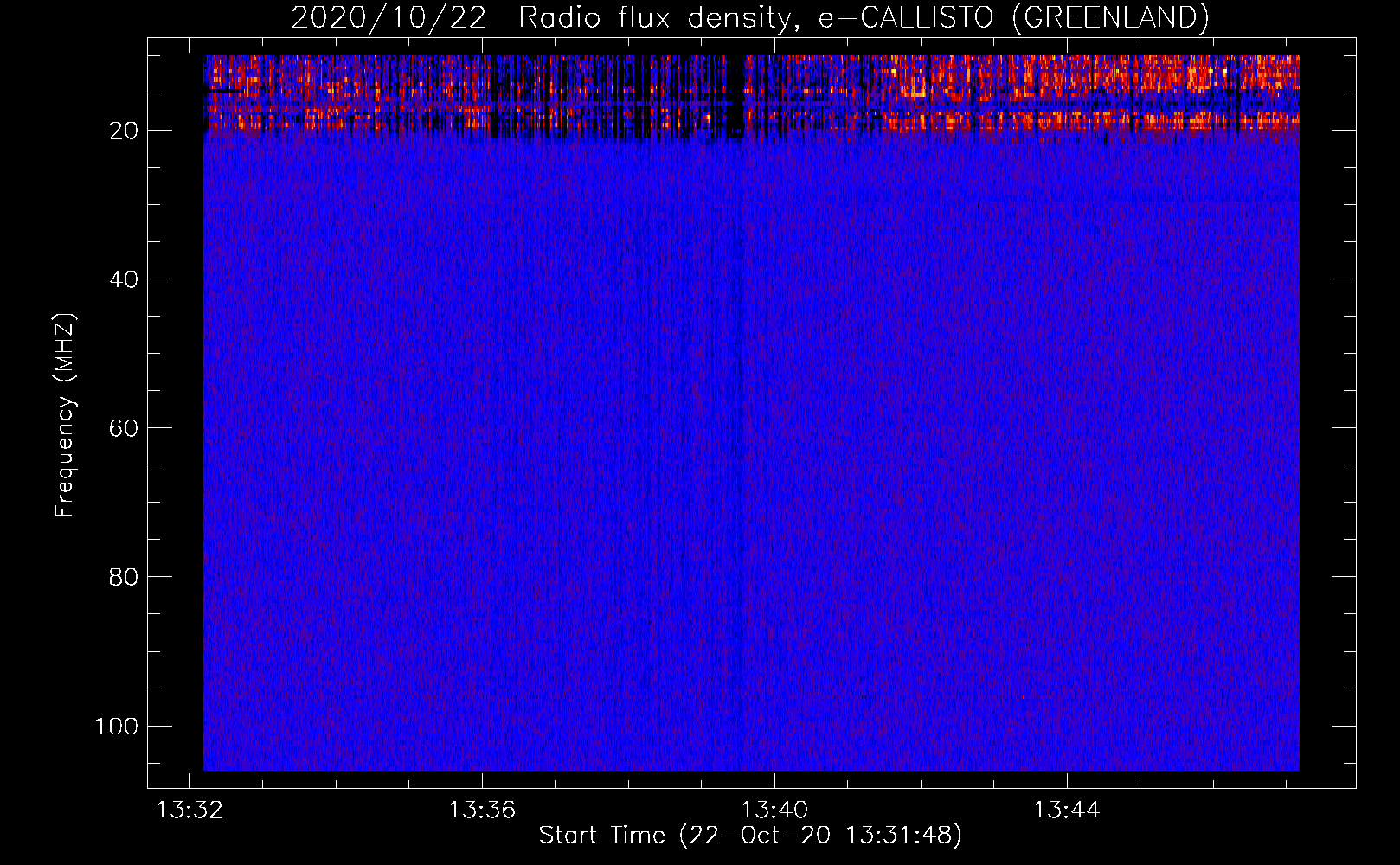Click the 80 MHz frequency tick label

pos(124,577)
